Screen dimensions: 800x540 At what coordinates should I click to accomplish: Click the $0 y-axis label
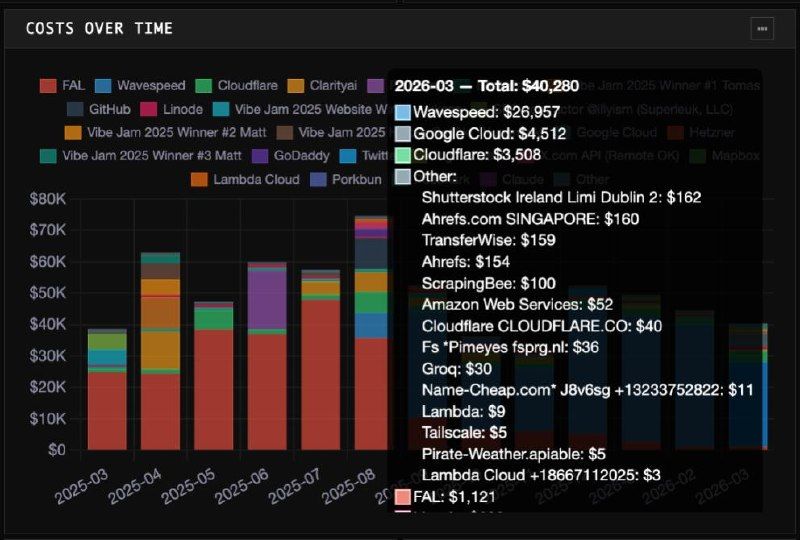tap(57, 450)
